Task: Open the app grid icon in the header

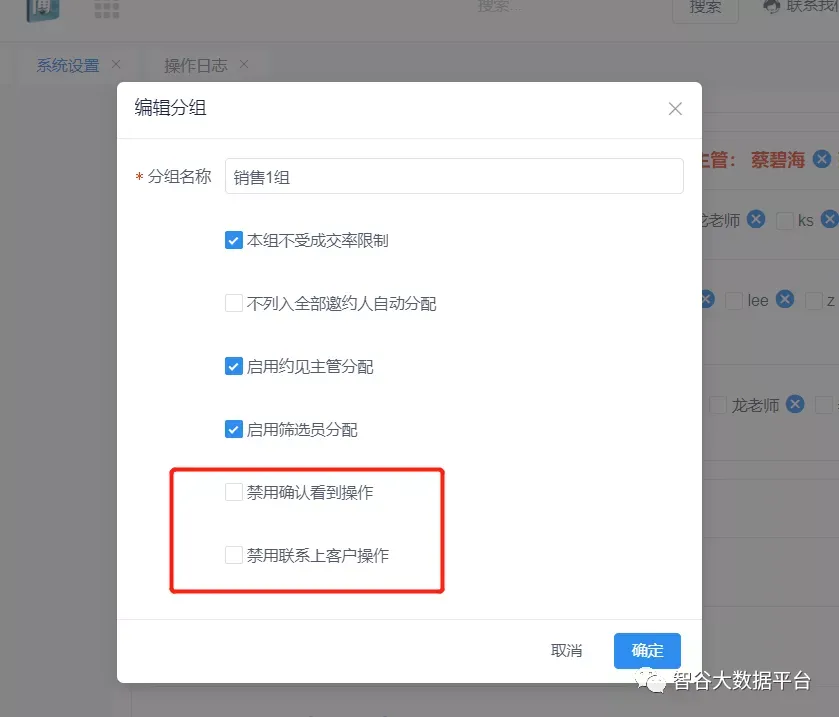Action: (x=106, y=8)
